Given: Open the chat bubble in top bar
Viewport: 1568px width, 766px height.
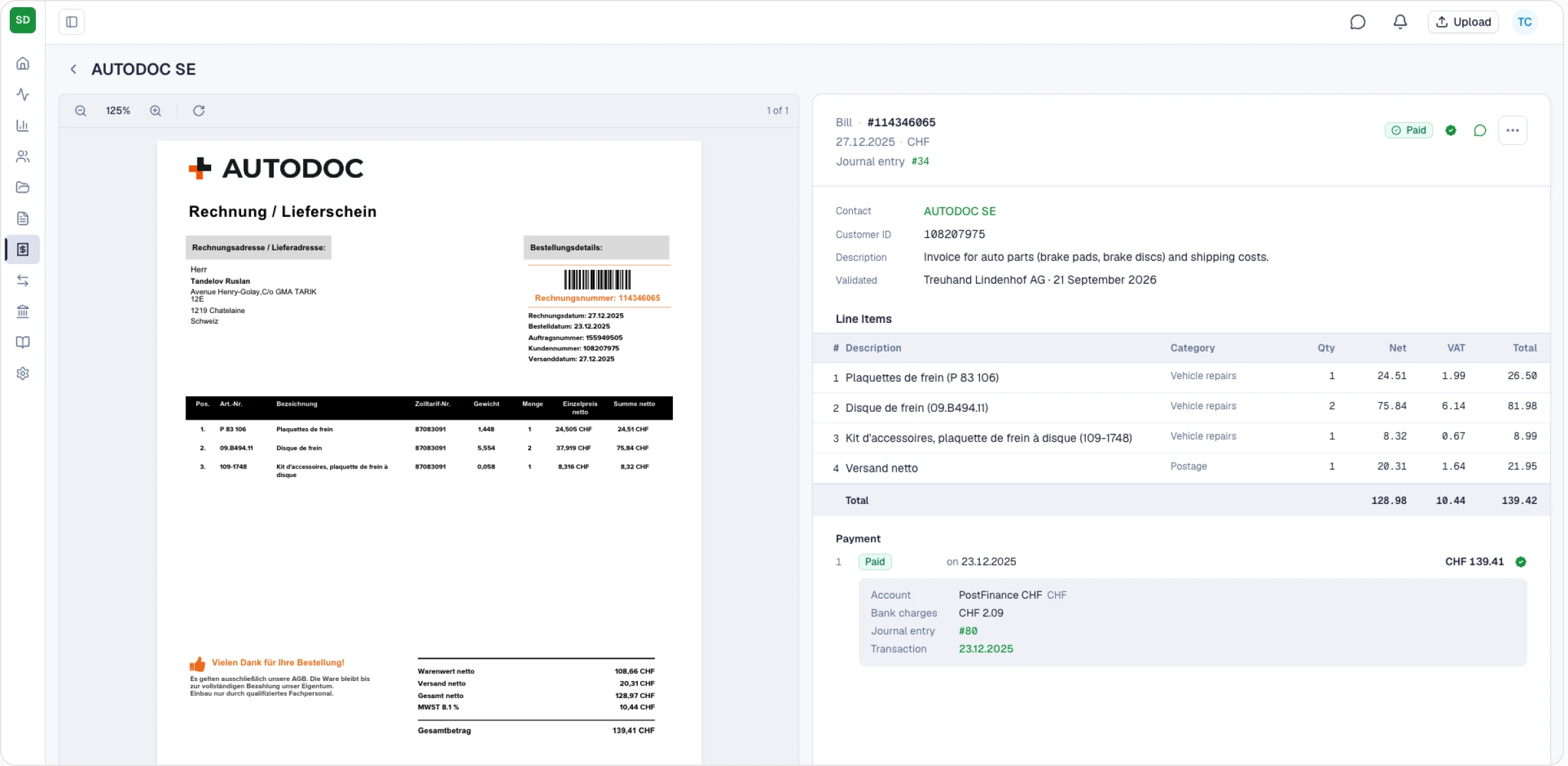Looking at the screenshot, I should click(x=1358, y=22).
